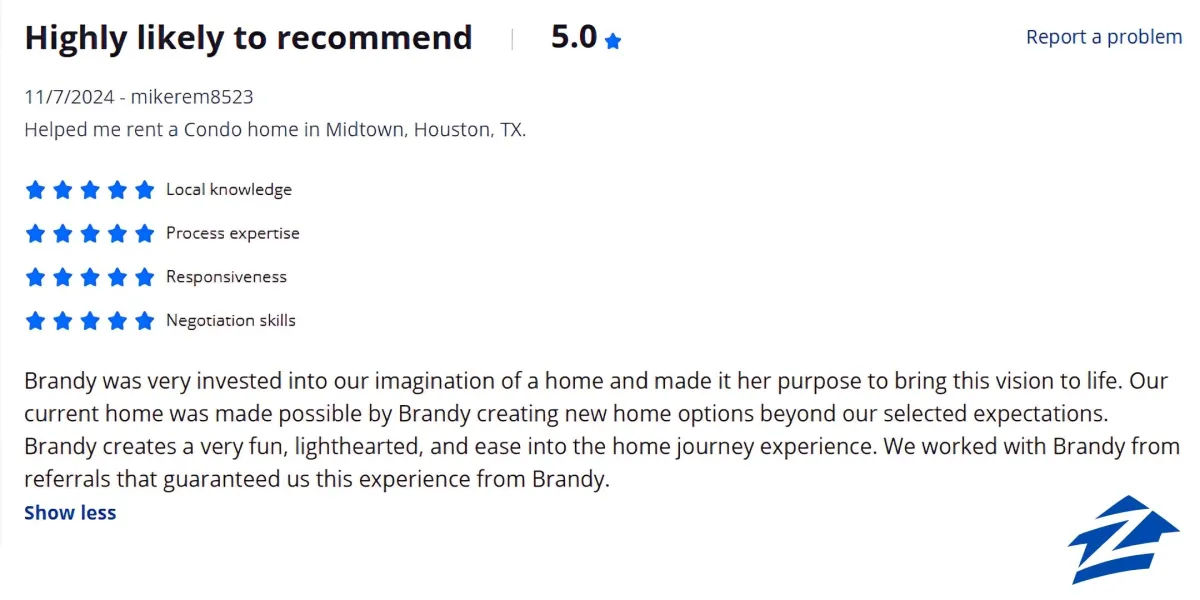Click first star of Local knowledge rating

pos(35,190)
